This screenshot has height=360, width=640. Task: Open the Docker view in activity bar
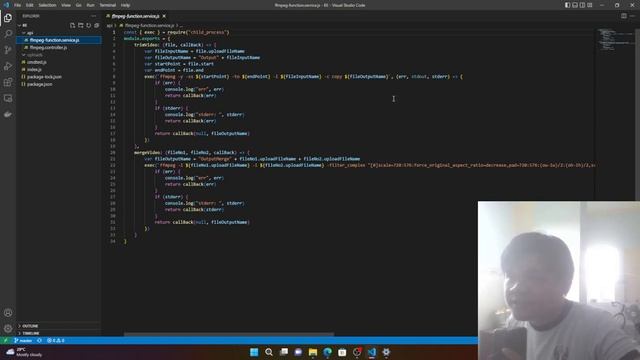(x=8, y=115)
